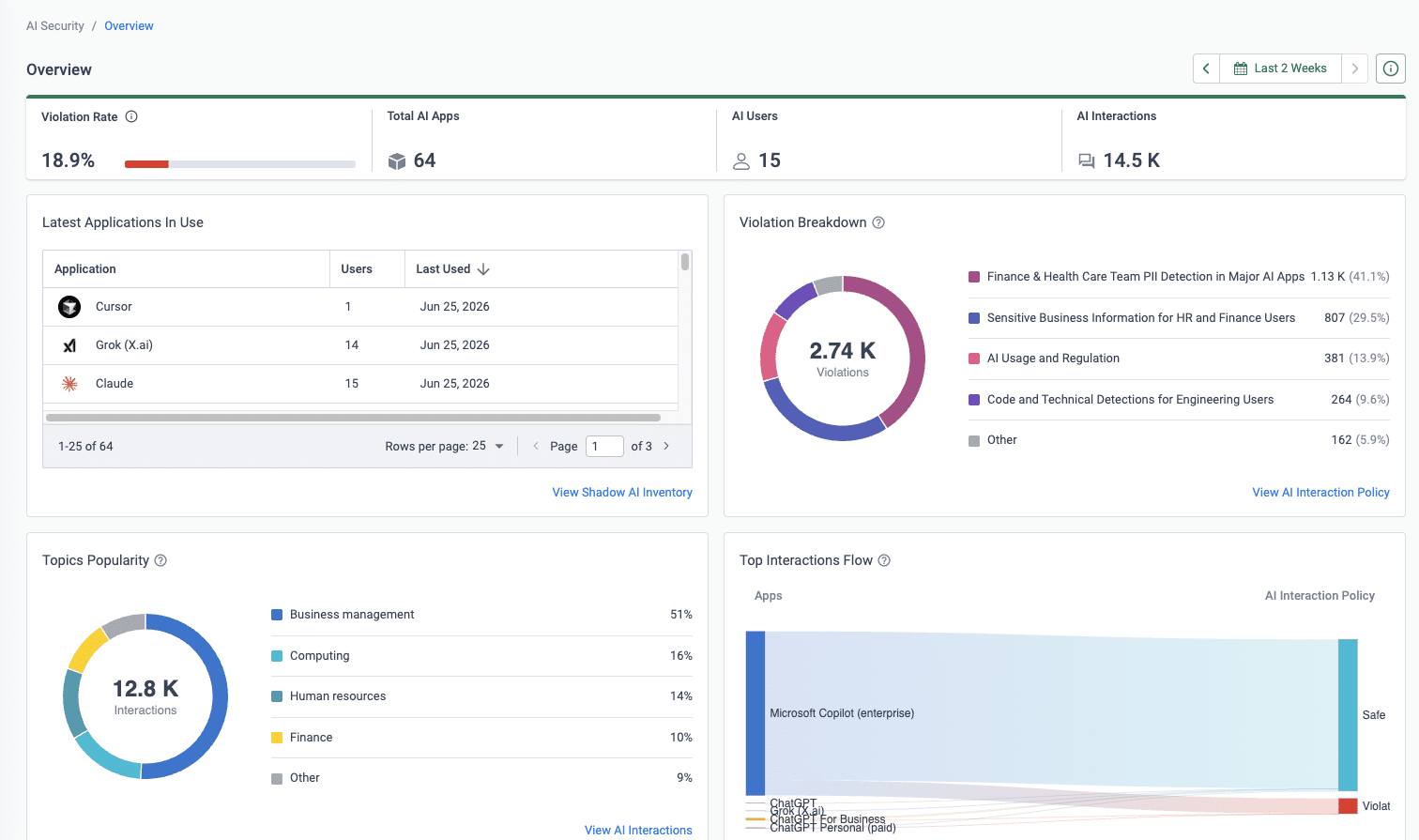Select the Grok (X.ai) row name

pyautogui.click(x=124, y=345)
